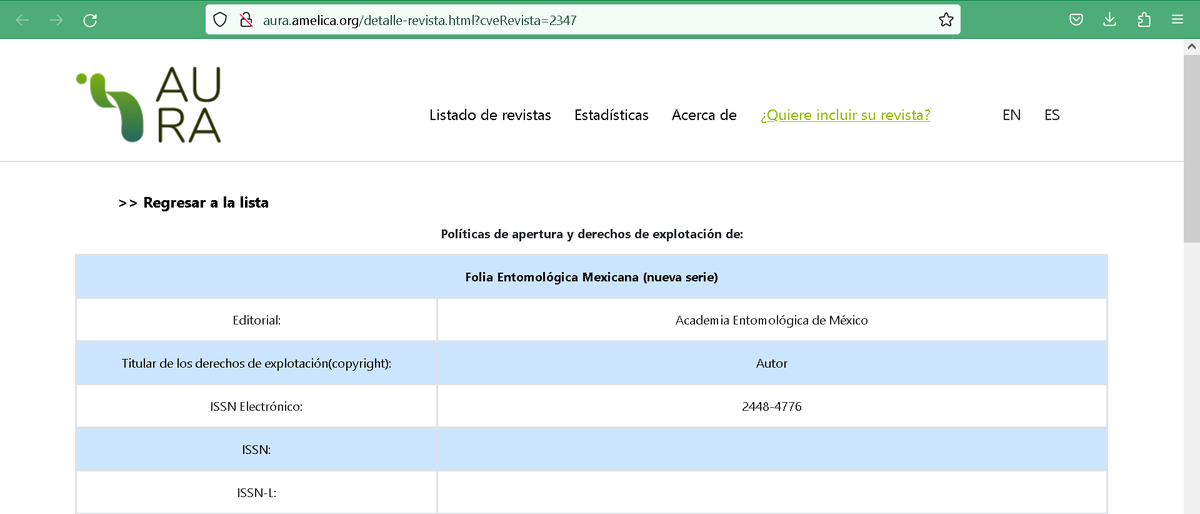Bookmark this page with the star icon
The height and width of the screenshot is (514, 1200).
click(x=946, y=20)
